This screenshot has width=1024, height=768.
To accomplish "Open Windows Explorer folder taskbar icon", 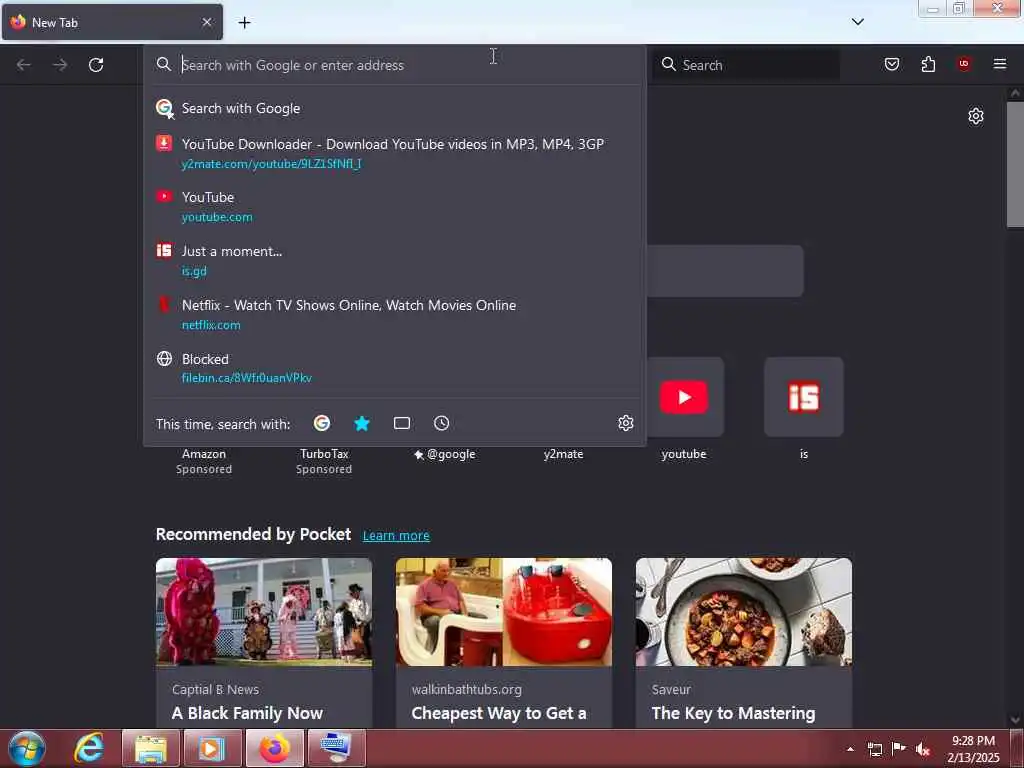I will coord(151,748).
